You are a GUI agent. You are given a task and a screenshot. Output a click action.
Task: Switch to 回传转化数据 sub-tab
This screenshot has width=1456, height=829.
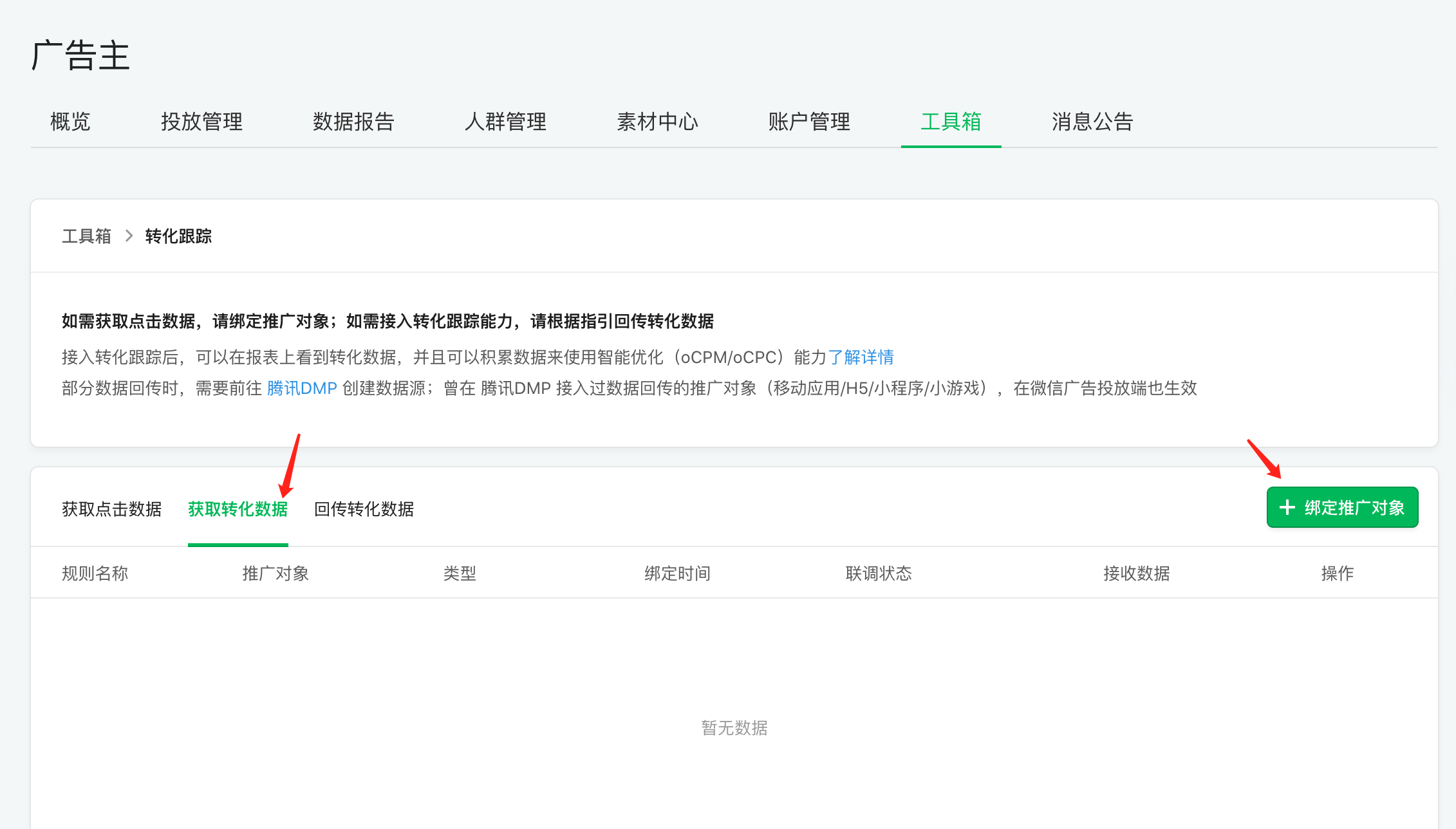364,509
